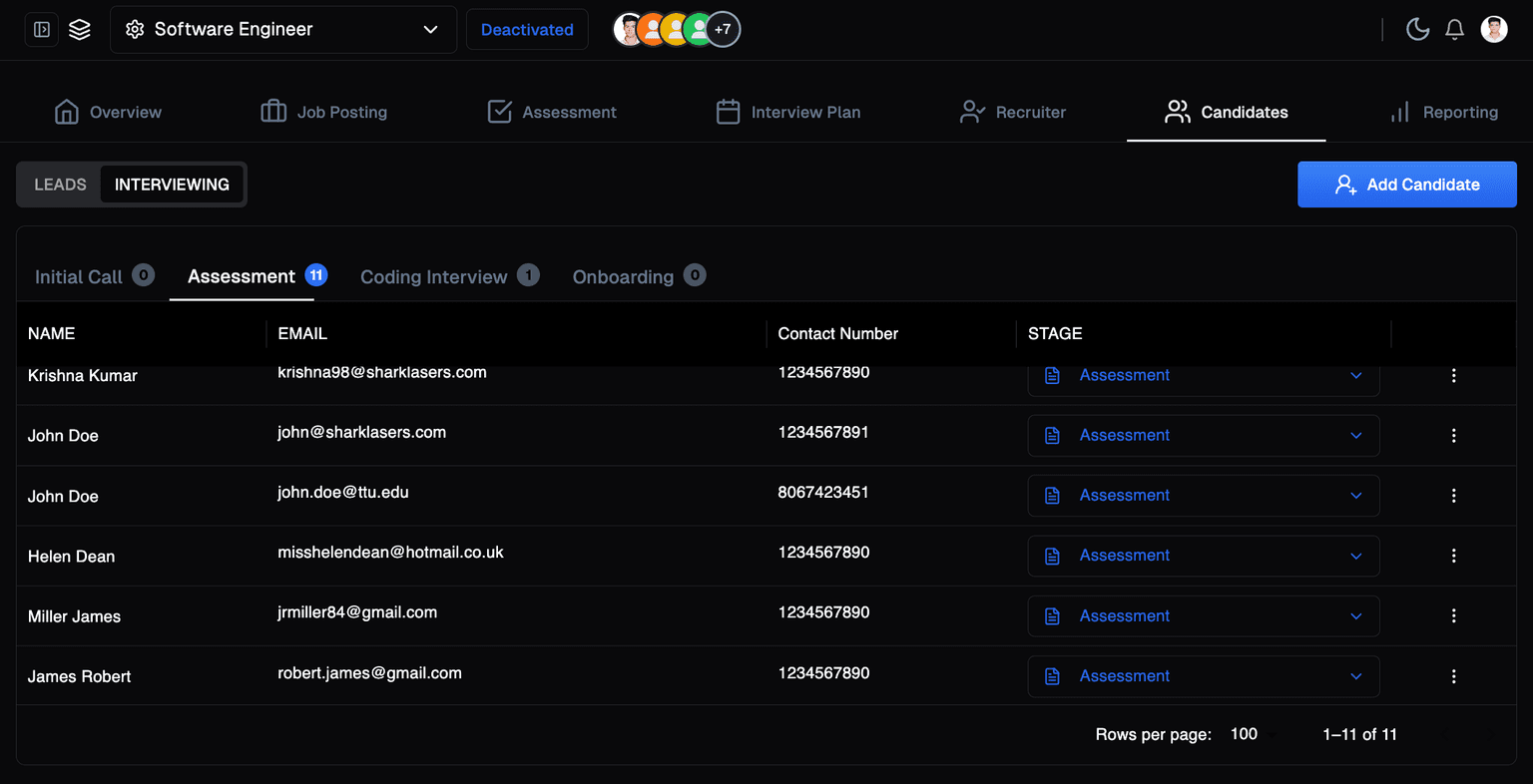This screenshot has width=1533, height=784.
Task: Open the stacked layers icon
Action: (80, 30)
